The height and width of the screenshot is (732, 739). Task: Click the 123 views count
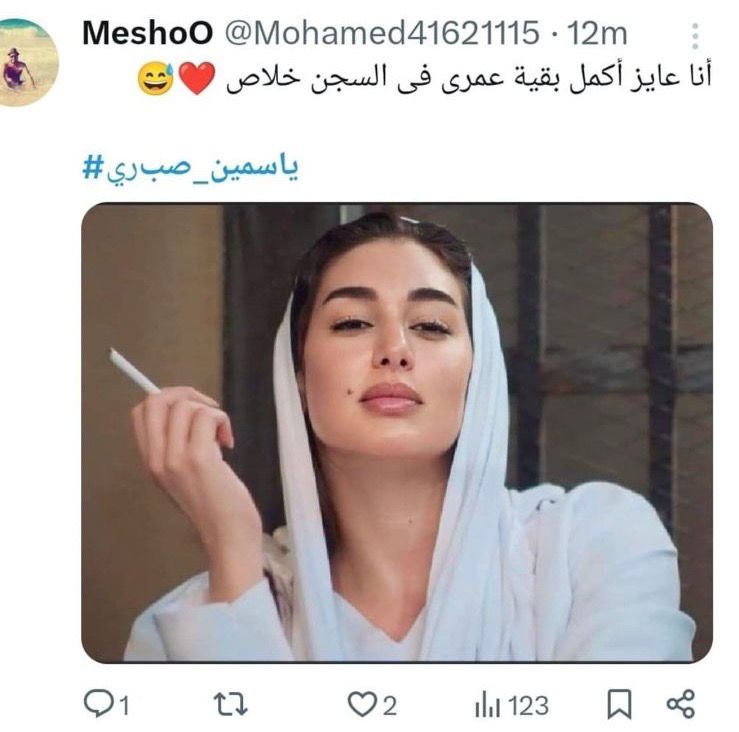point(528,707)
